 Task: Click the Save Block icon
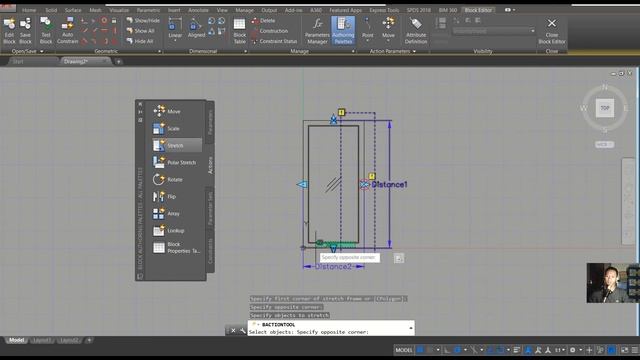click(25, 30)
